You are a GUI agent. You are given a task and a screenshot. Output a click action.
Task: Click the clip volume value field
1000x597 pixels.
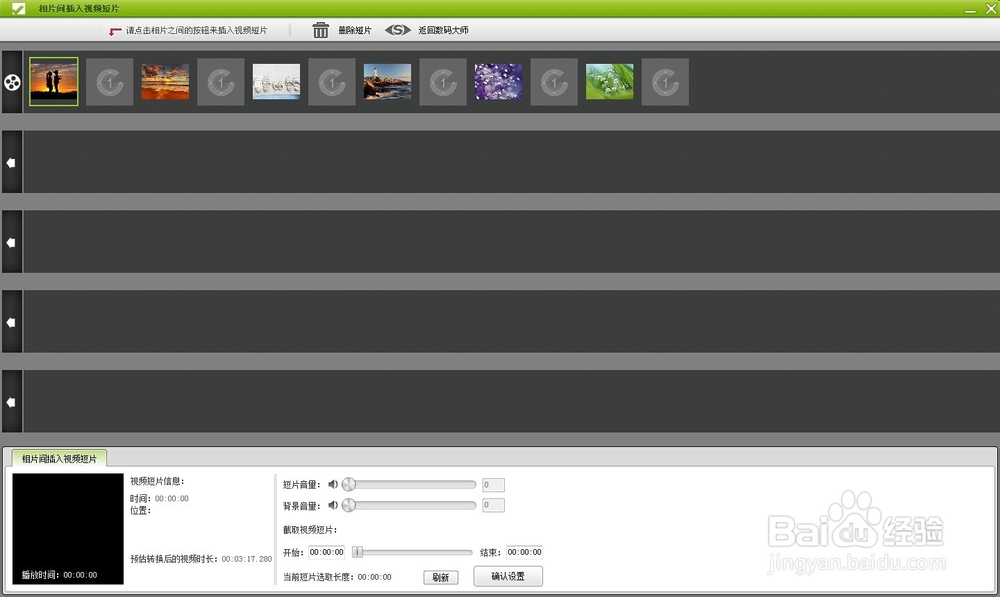pyautogui.click(x=493, y=485)
